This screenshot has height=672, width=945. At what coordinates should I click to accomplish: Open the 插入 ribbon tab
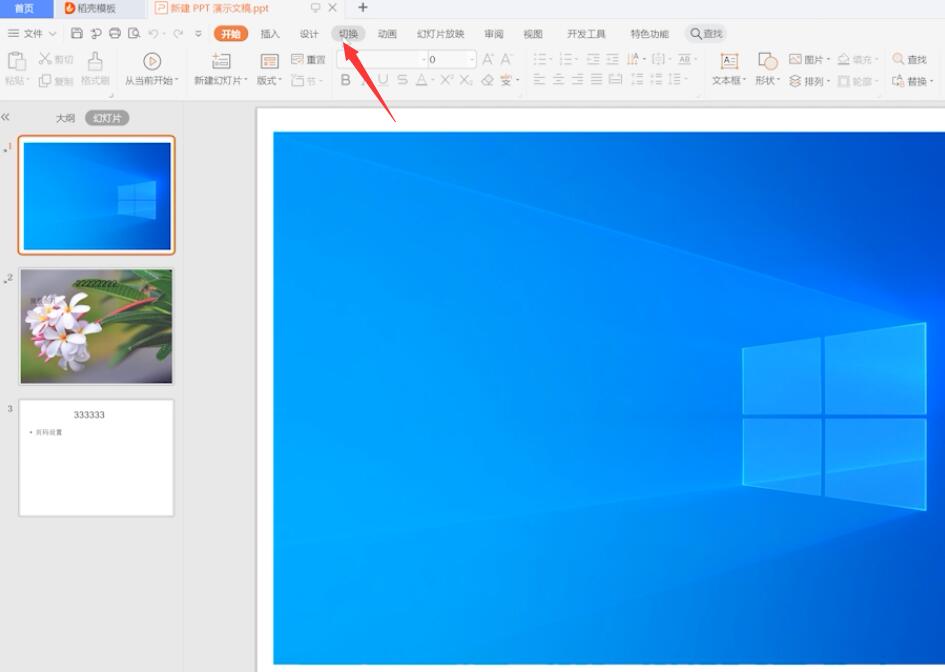coord(270,34)
